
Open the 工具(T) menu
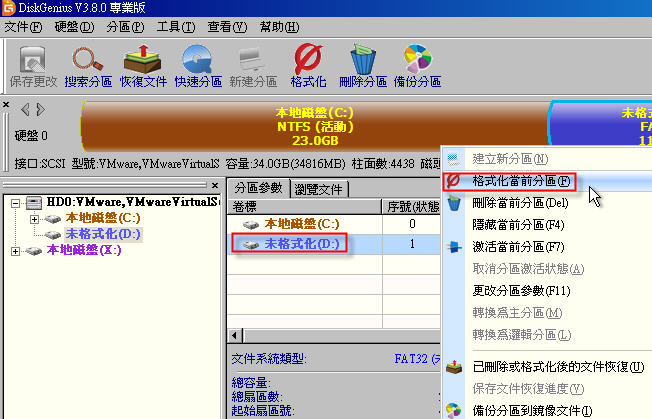click(x=176, y=27)
